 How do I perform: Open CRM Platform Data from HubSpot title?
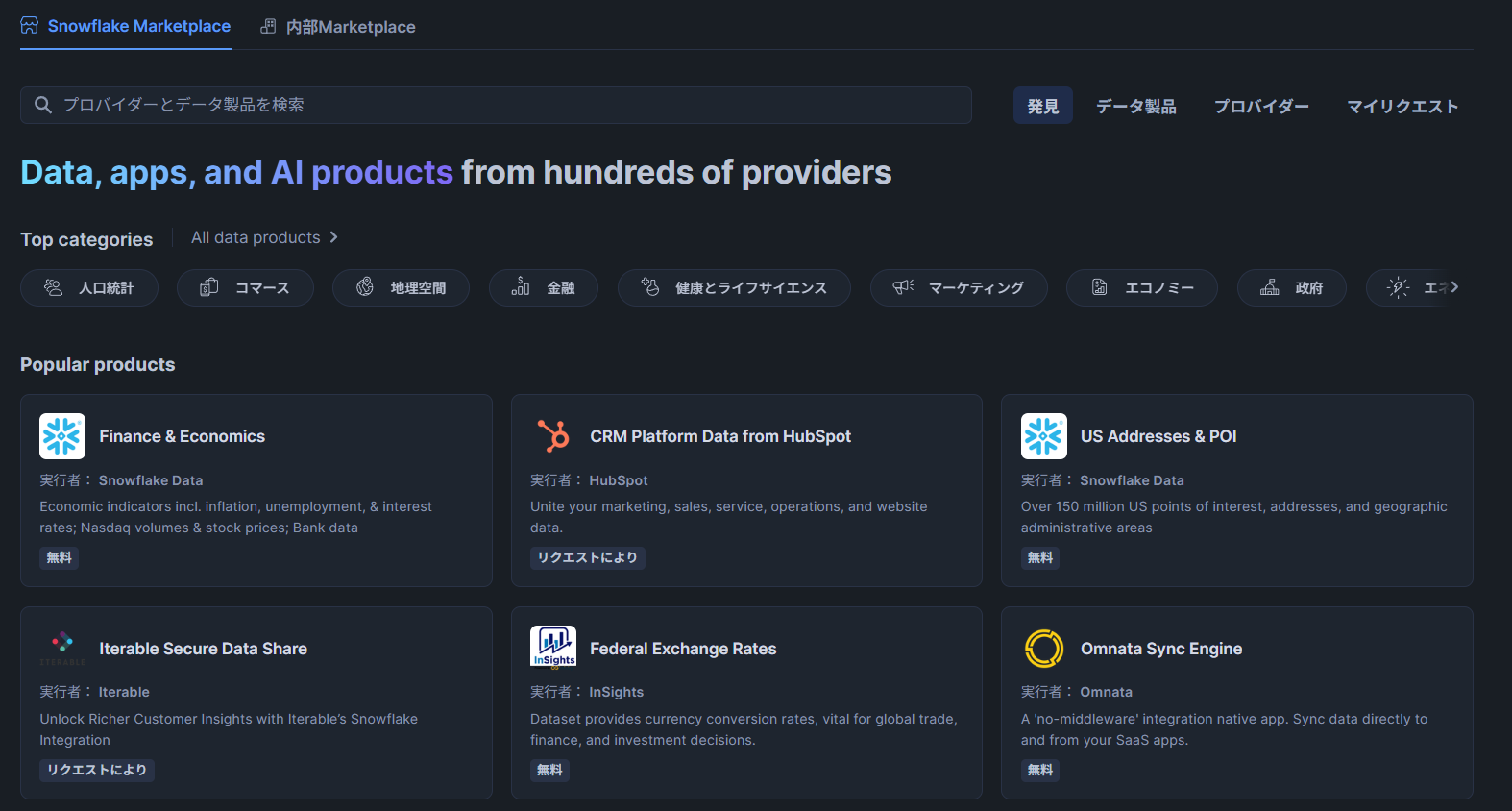tap(720, 436)
